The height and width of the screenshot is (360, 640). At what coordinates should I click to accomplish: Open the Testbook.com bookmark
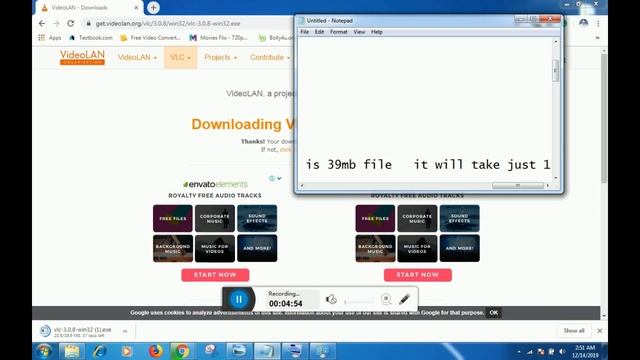(x=91, y=38)
